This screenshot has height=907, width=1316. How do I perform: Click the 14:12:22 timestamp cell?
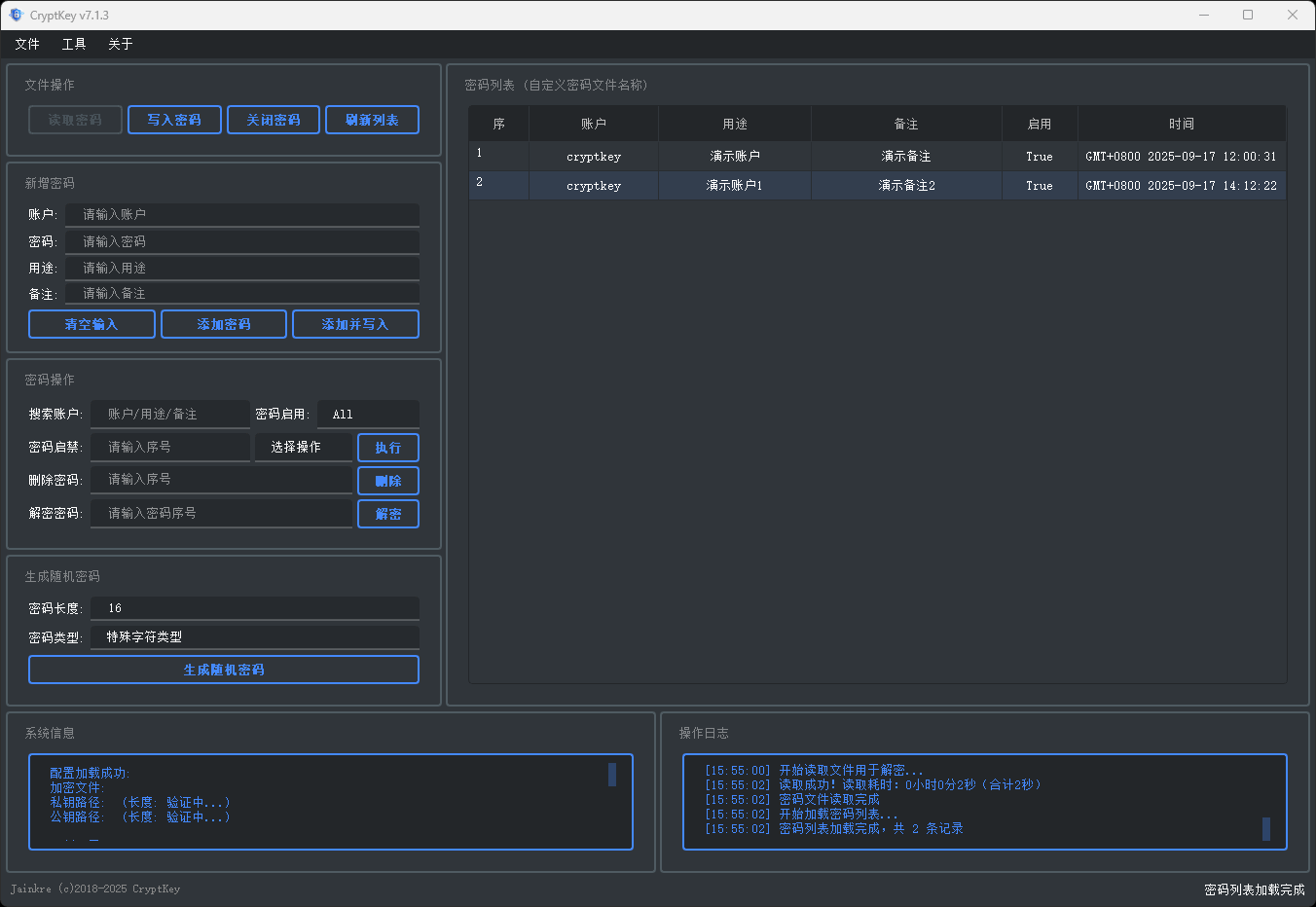point(1182,185)
